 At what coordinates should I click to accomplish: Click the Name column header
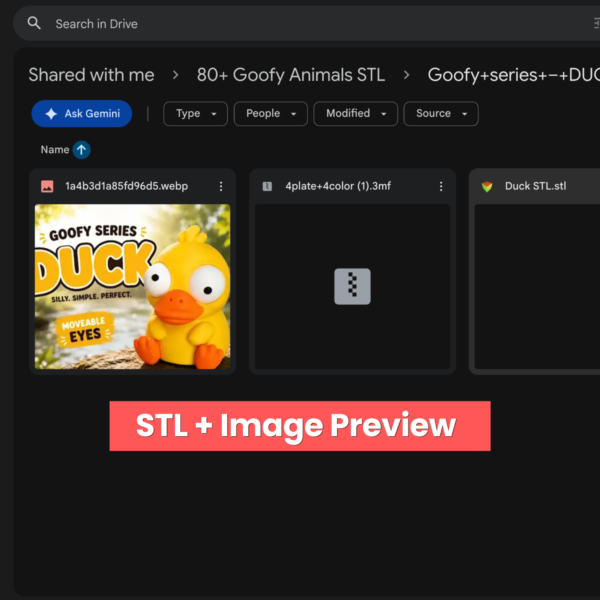click(x=55, y=150)
